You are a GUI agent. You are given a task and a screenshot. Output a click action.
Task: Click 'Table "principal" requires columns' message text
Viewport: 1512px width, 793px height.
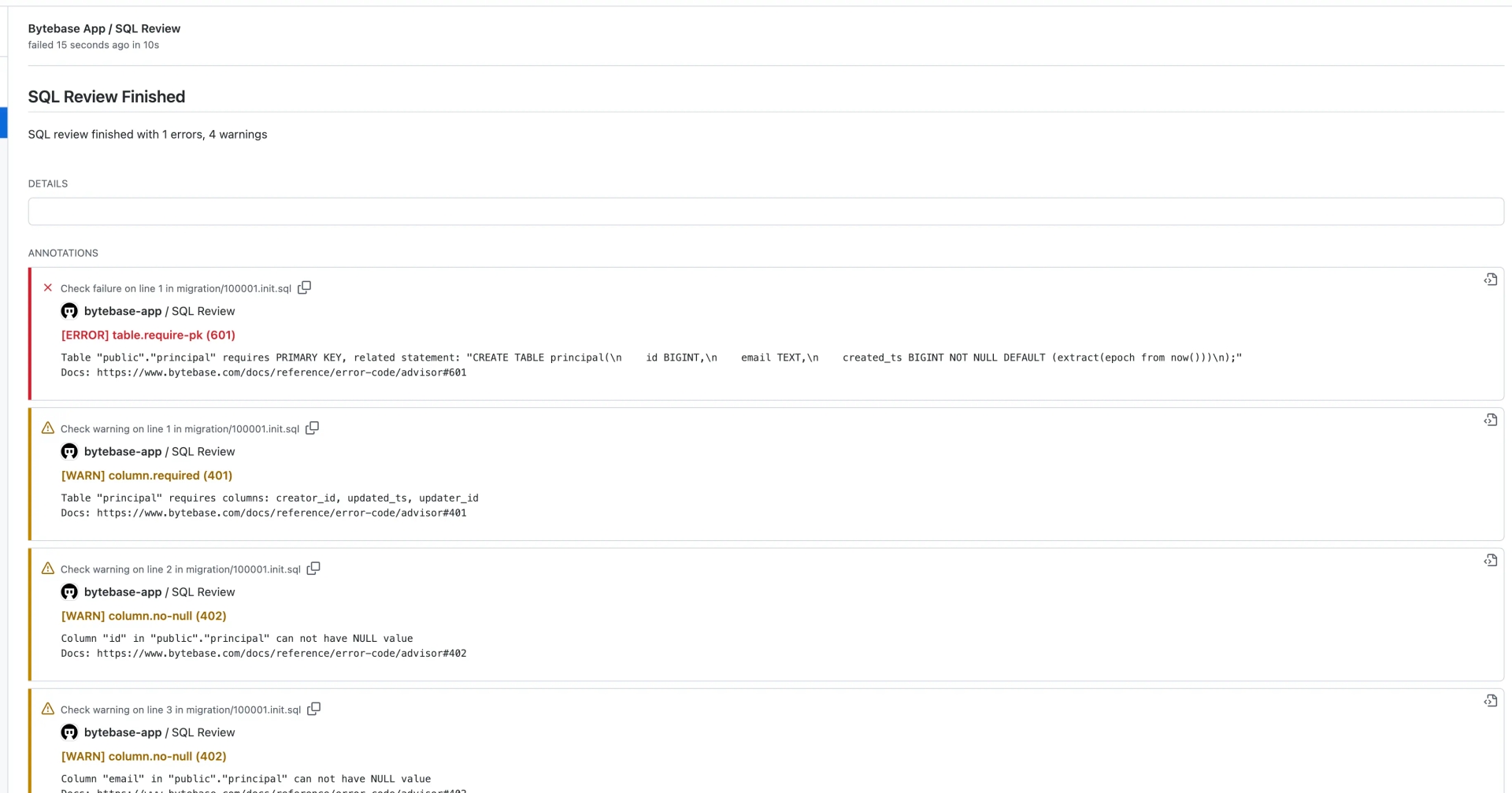pyautogui.click(x=269, y=498)
